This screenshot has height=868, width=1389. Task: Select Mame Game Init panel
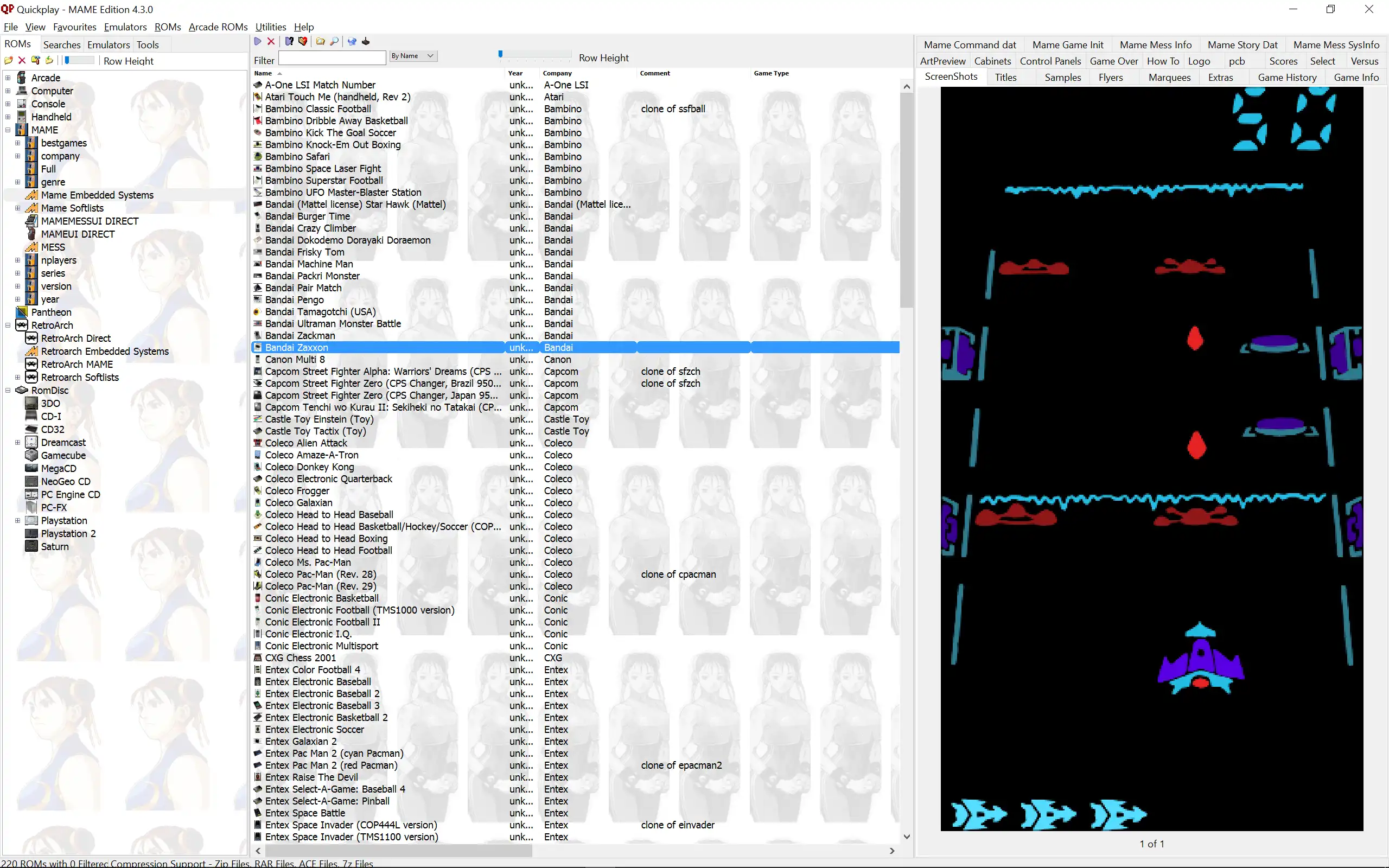coord(1068,44)
